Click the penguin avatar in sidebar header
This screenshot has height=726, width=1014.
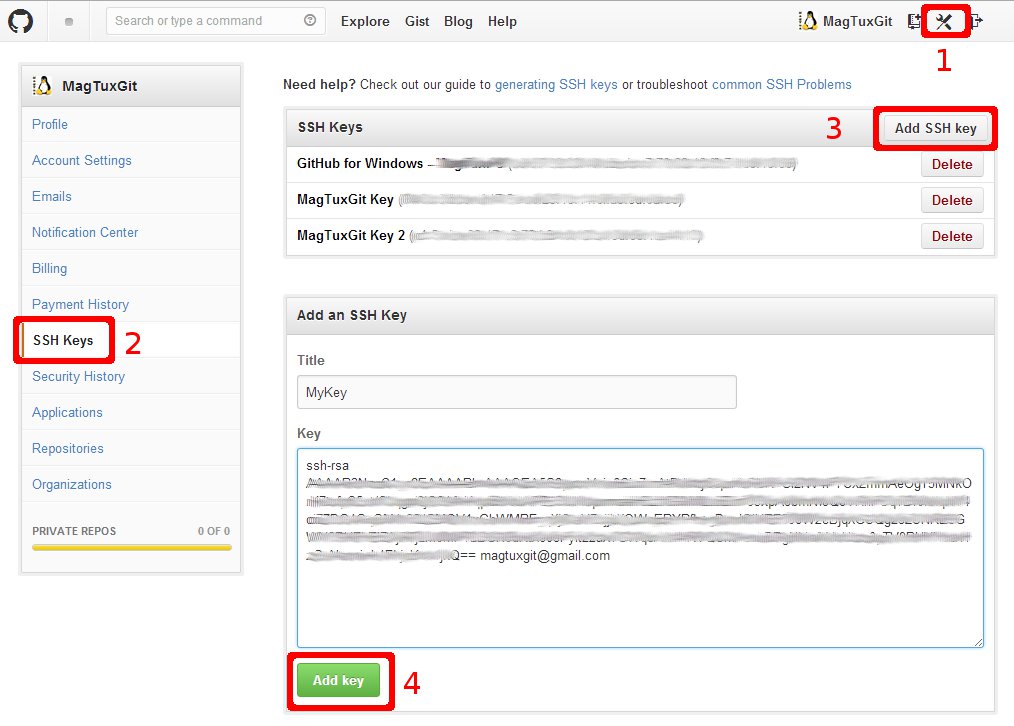pos(42,85)
